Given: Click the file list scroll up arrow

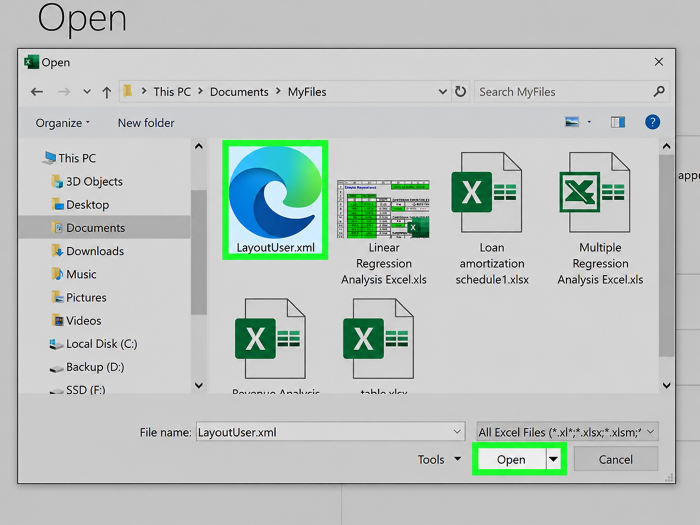Looking at the screenshot, I should pos(667,146).
